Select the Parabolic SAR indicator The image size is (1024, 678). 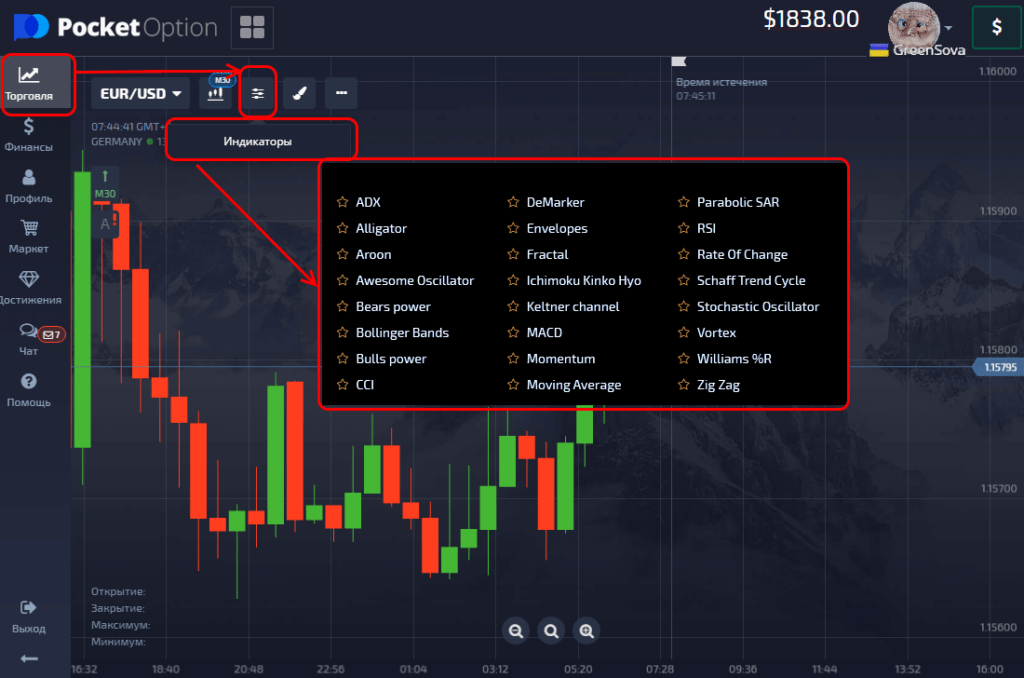pyautogui.click(x=737, y=202)
